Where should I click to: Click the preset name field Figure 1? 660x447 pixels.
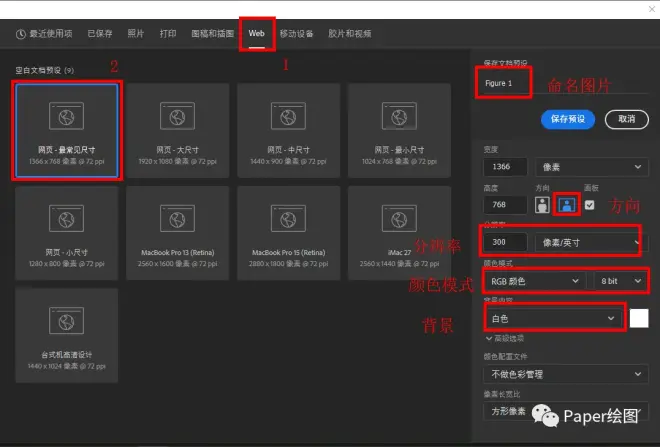[x=564, y=83]
